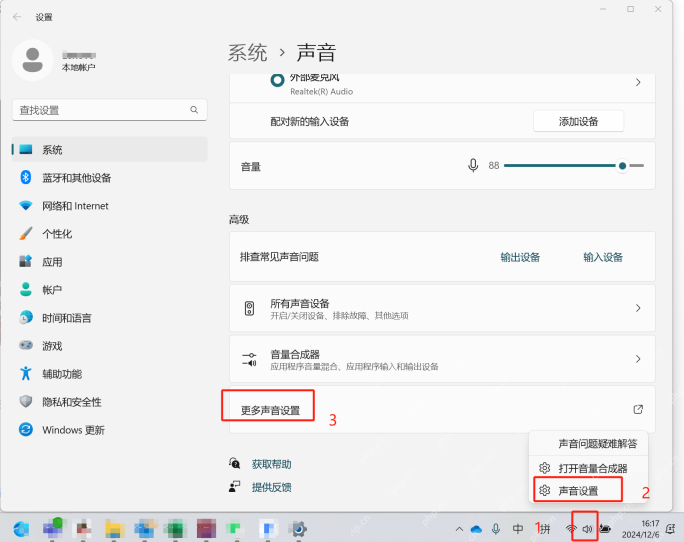The width and height of the screenshot is (684, 542).
Task: Click the 中 input language indicator
Action: pos(518,529)
